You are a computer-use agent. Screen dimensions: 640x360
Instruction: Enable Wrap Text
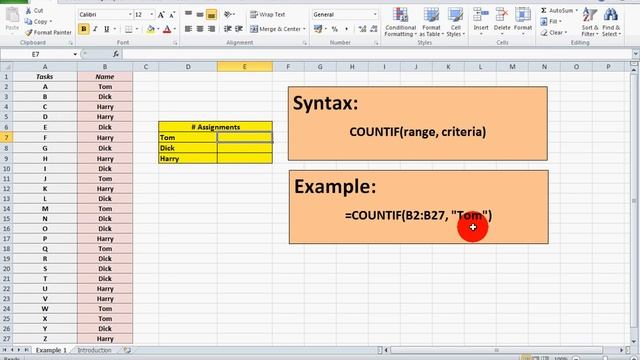[267, 15]
